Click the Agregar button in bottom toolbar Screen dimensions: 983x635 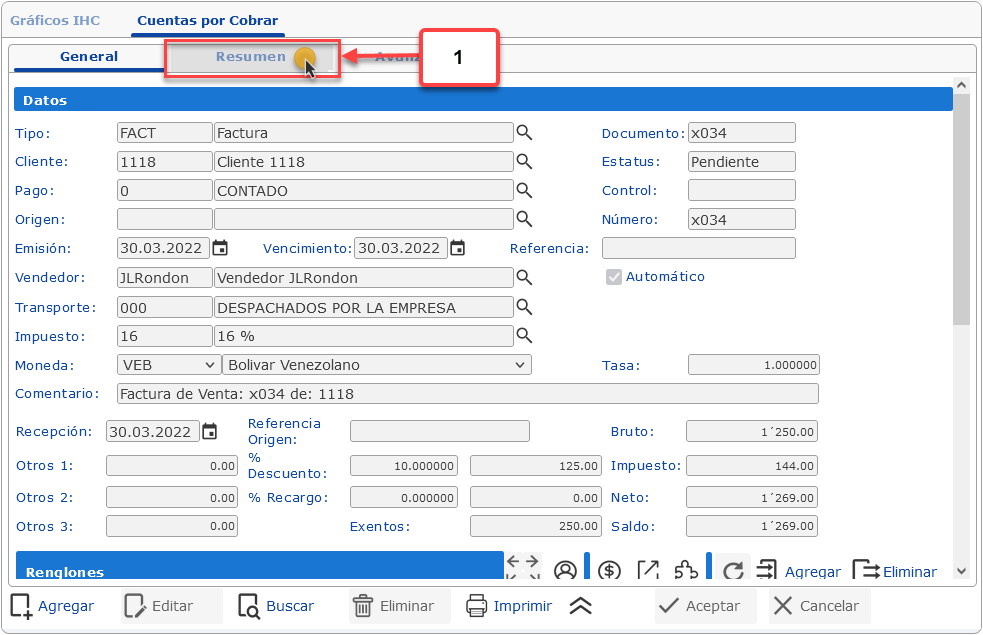click(52, 606)
